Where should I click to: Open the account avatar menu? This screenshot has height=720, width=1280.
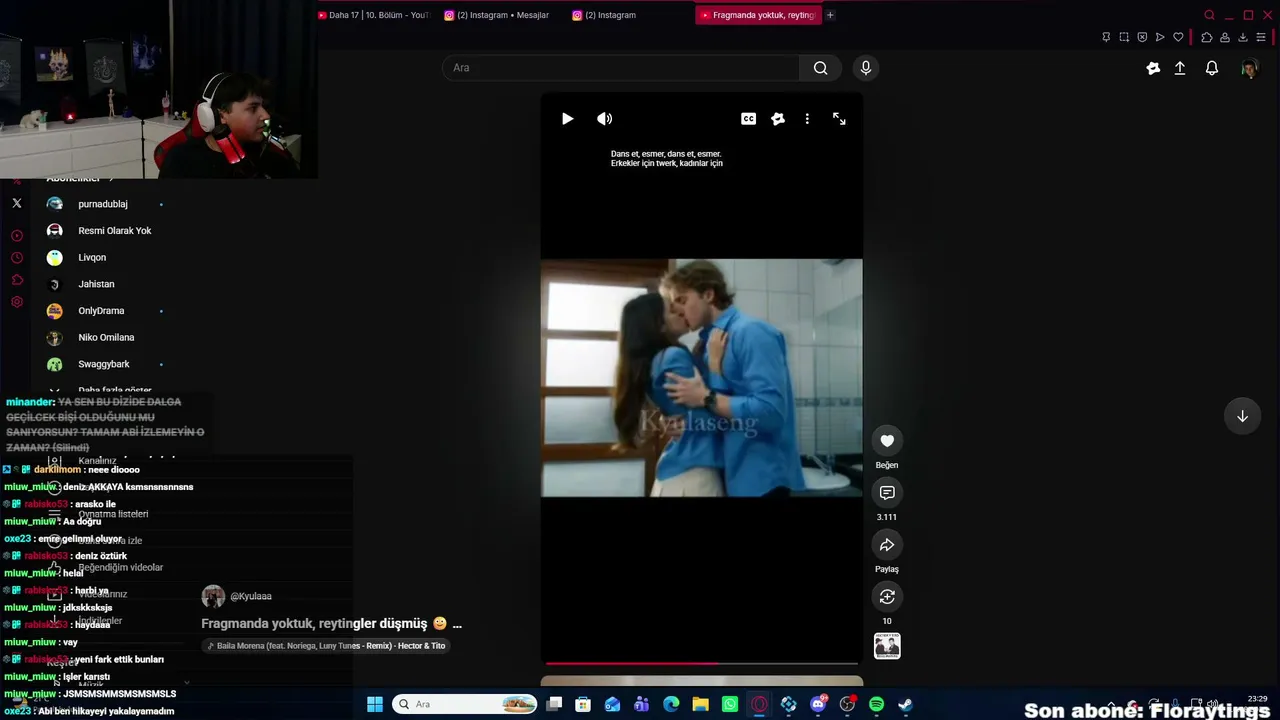[x=1249, y=68]
